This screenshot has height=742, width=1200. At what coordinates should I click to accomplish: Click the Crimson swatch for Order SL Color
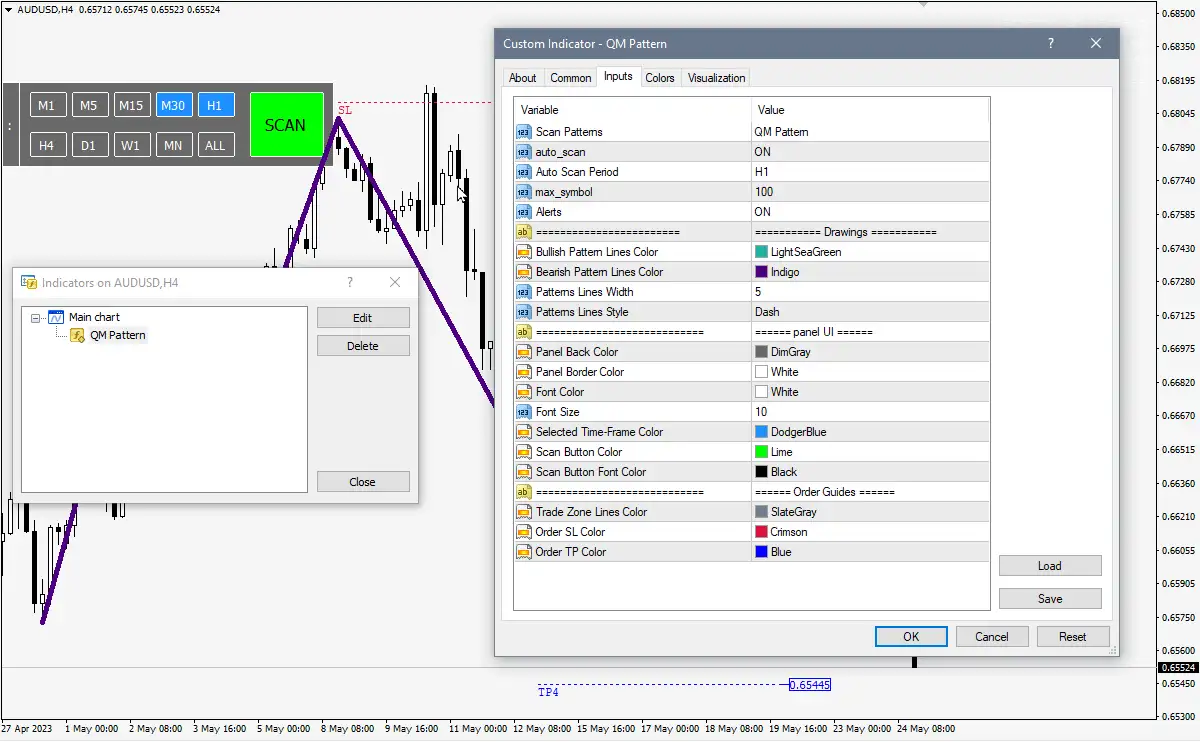click(x=762, y=532)
